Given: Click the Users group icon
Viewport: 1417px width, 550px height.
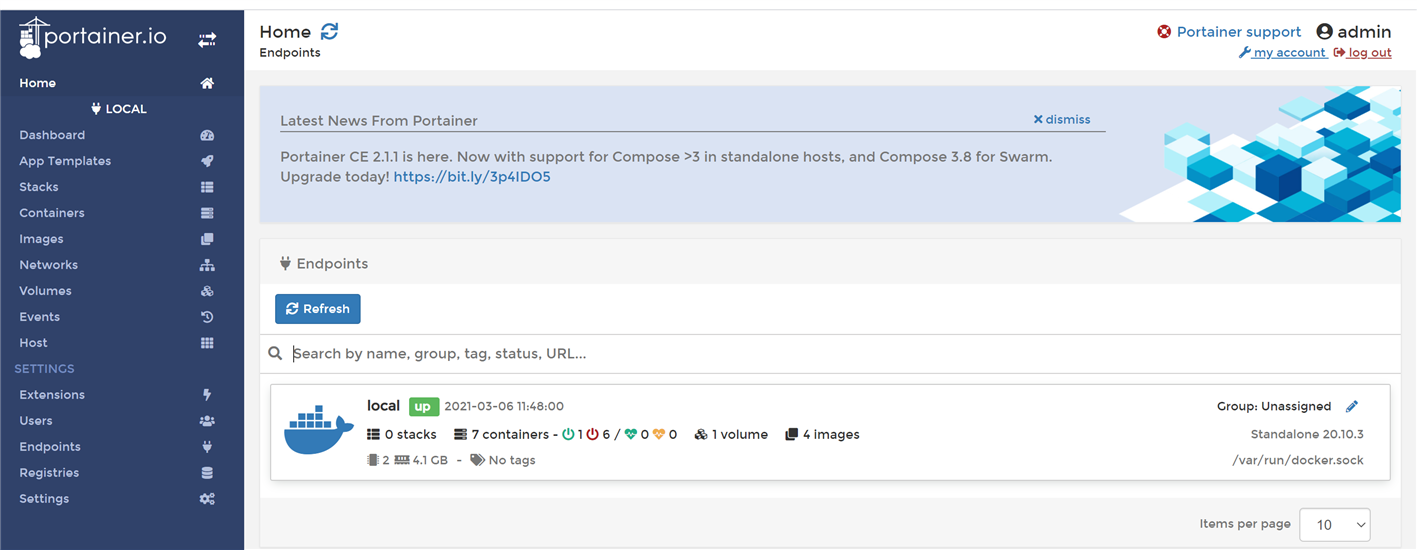Looking at the screenshot, I should point(207,421).
